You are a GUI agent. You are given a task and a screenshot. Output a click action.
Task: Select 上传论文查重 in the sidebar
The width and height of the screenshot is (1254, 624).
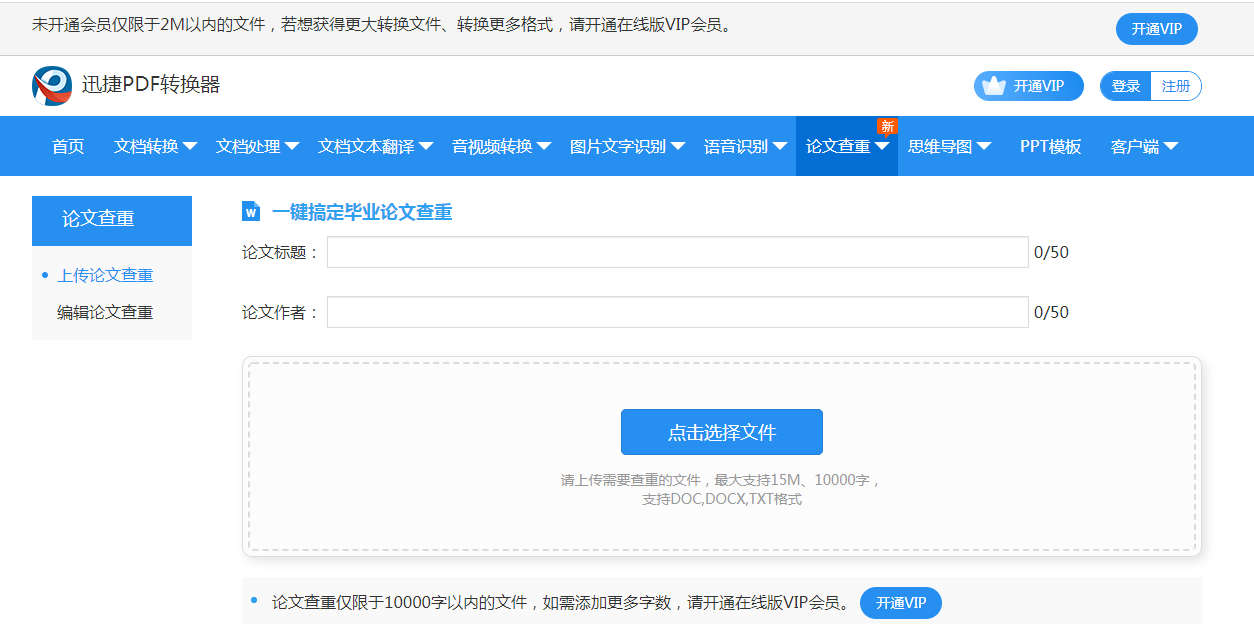point(105,275)
